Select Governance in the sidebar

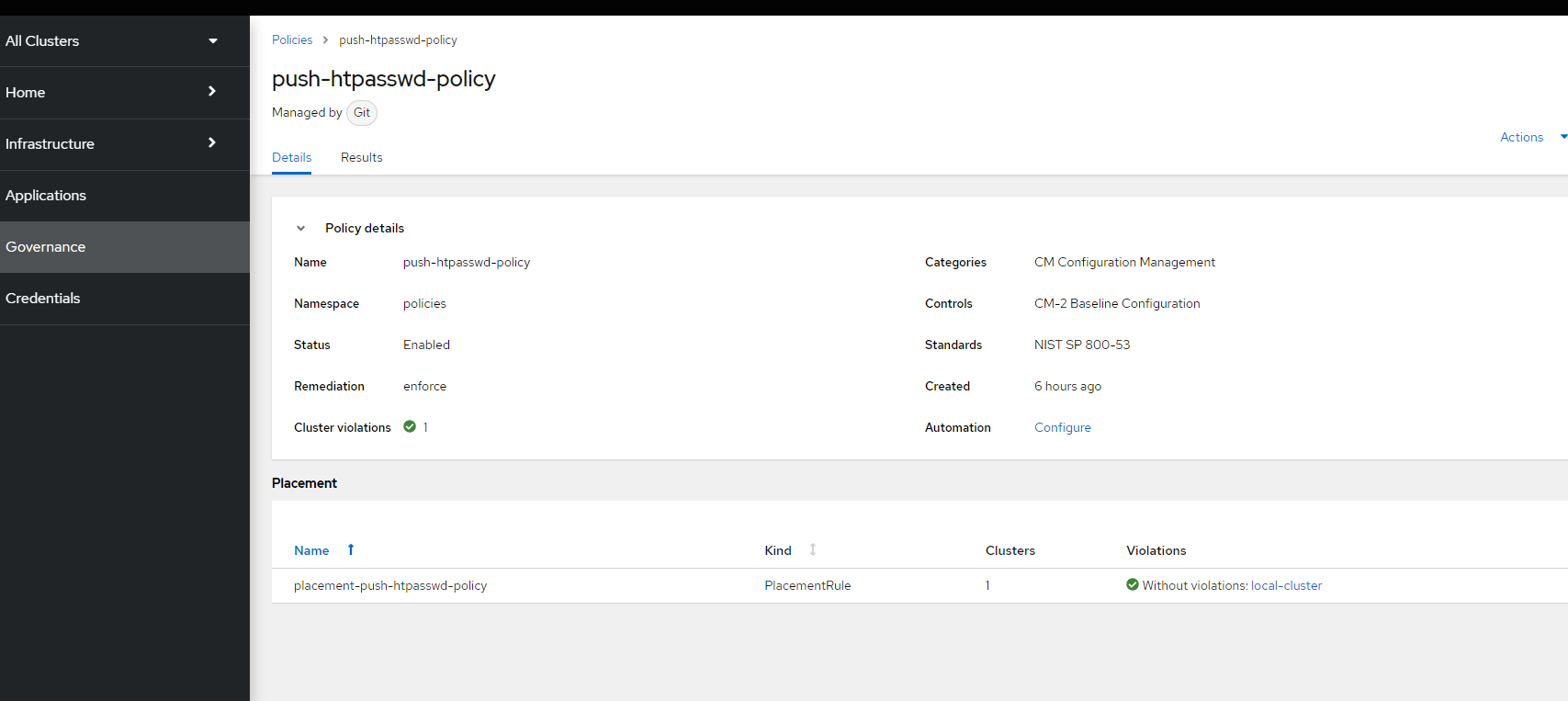tap(124, 247)
